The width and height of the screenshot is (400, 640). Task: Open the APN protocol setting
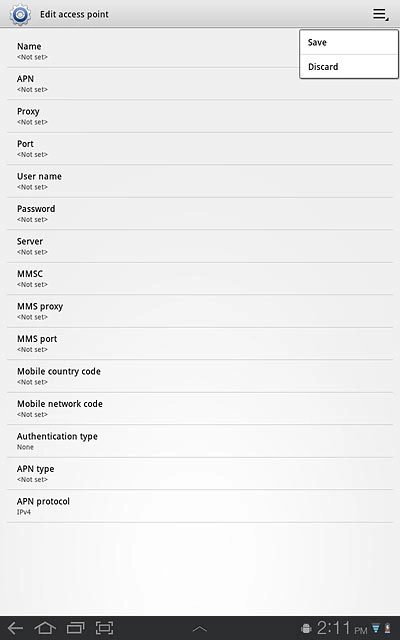coord(200,506)
